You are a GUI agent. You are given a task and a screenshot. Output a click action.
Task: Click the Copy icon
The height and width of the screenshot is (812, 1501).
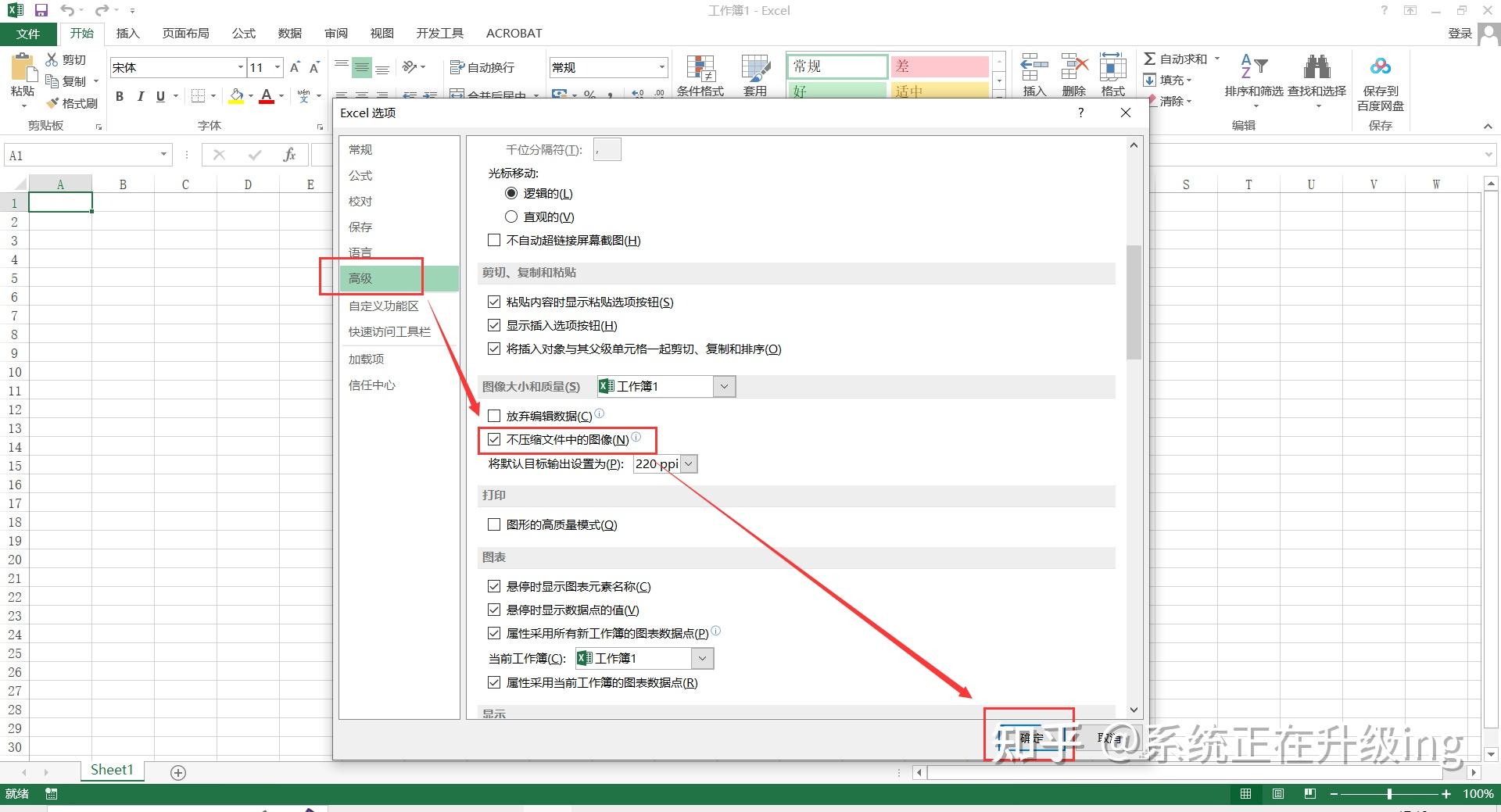point(52,81)
